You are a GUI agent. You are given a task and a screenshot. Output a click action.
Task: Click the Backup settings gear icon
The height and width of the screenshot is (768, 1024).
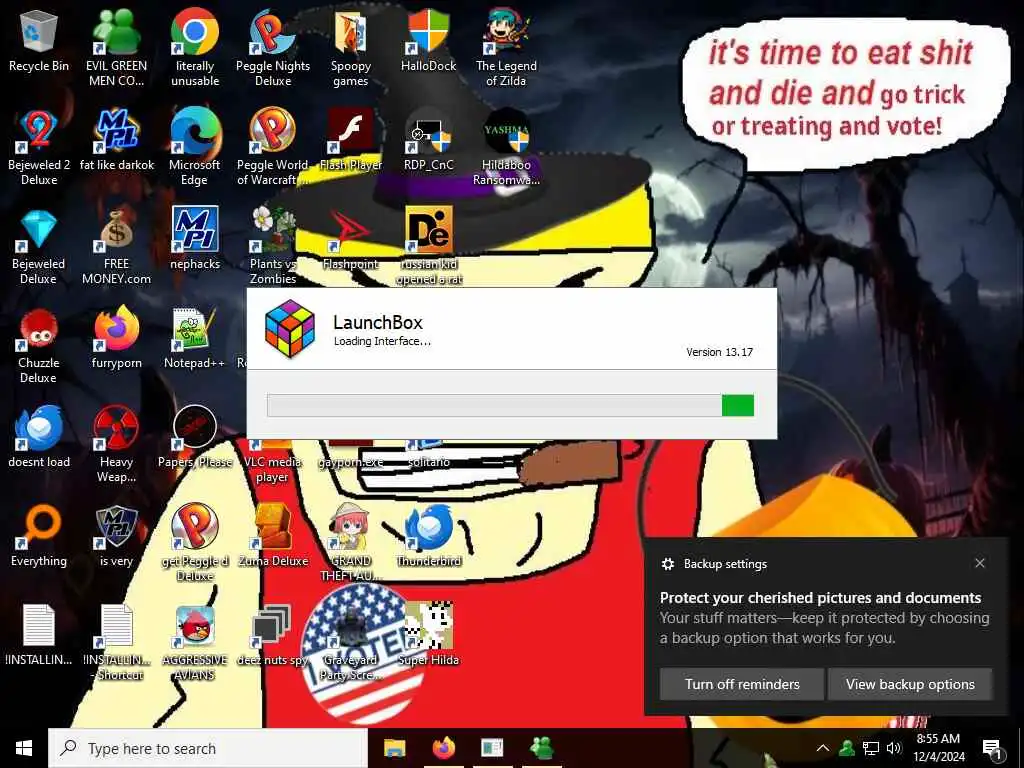click(x=667, y=564)
